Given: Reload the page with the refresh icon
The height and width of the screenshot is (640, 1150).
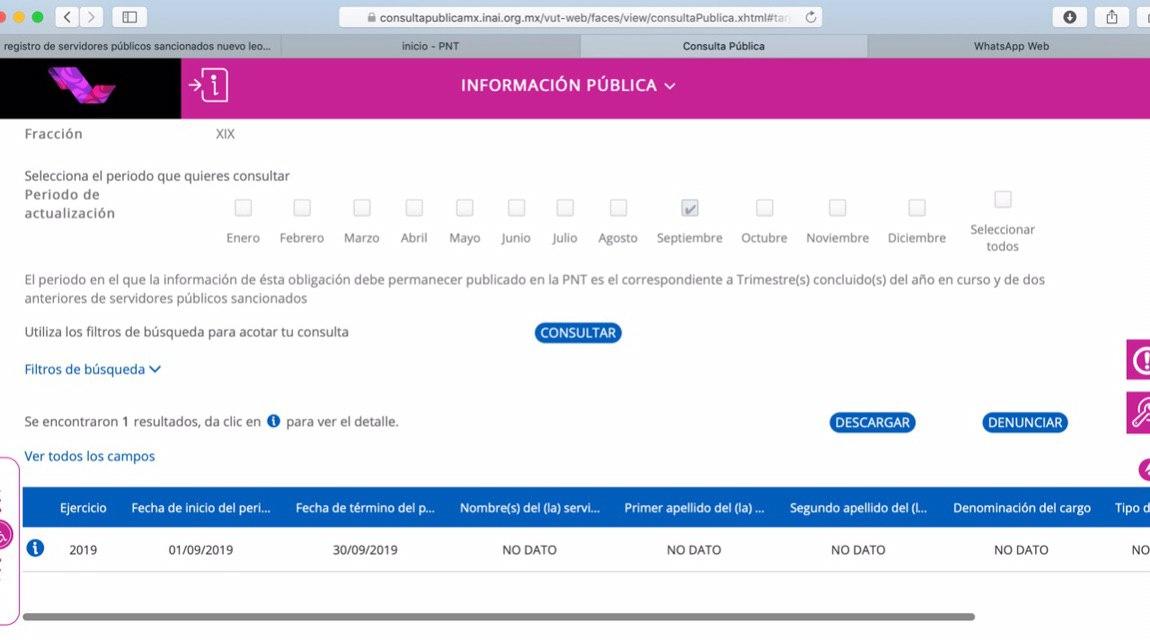Looking at the screenshot, I should coord(810,17).
